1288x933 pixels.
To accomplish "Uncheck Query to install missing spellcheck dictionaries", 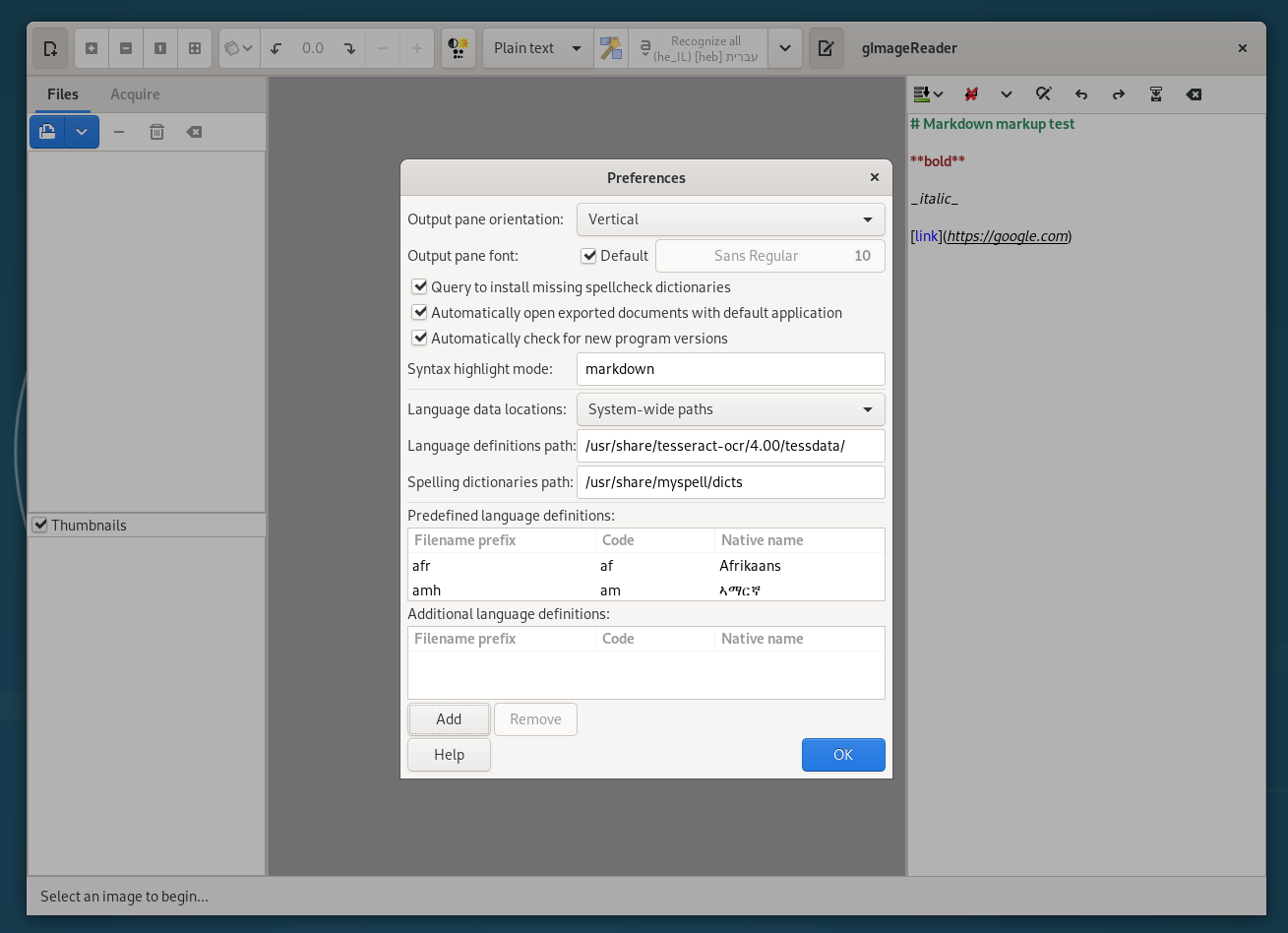I will tap(420, 286).
